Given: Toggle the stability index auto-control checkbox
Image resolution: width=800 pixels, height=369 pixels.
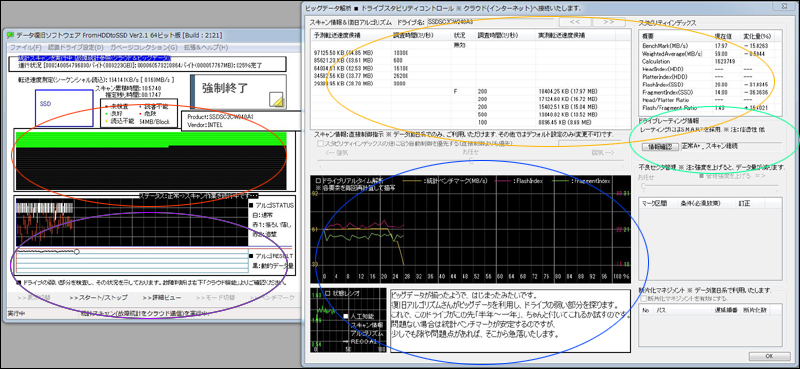Looking at the screenshot, I should (320, 143).
